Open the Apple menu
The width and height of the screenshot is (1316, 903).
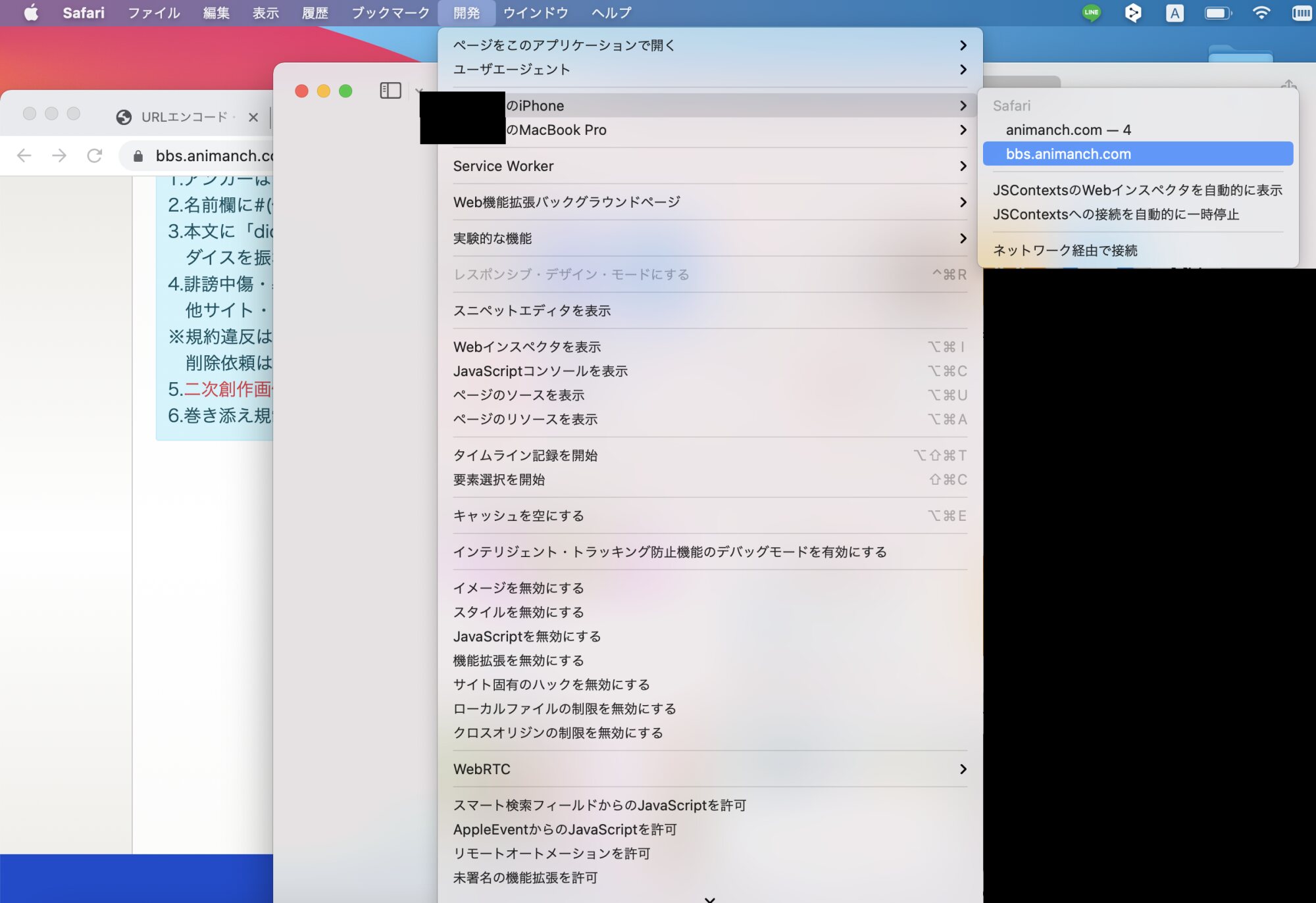coord(31,12)
